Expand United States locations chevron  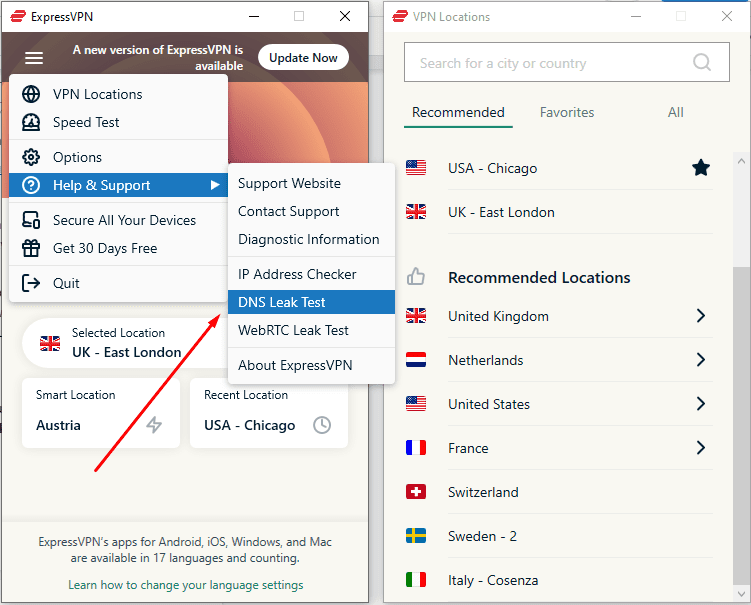click(x=701, y=404)
